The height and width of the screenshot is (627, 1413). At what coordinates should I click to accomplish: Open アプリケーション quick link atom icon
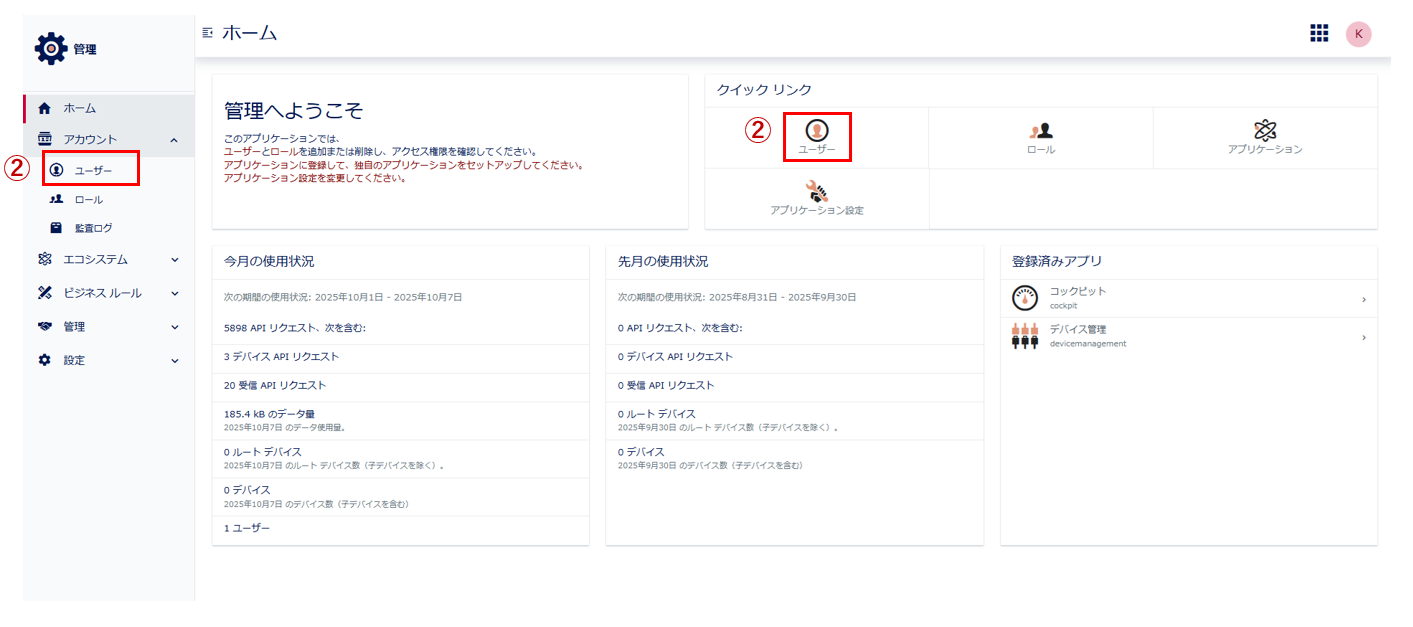coord(1265,130)
